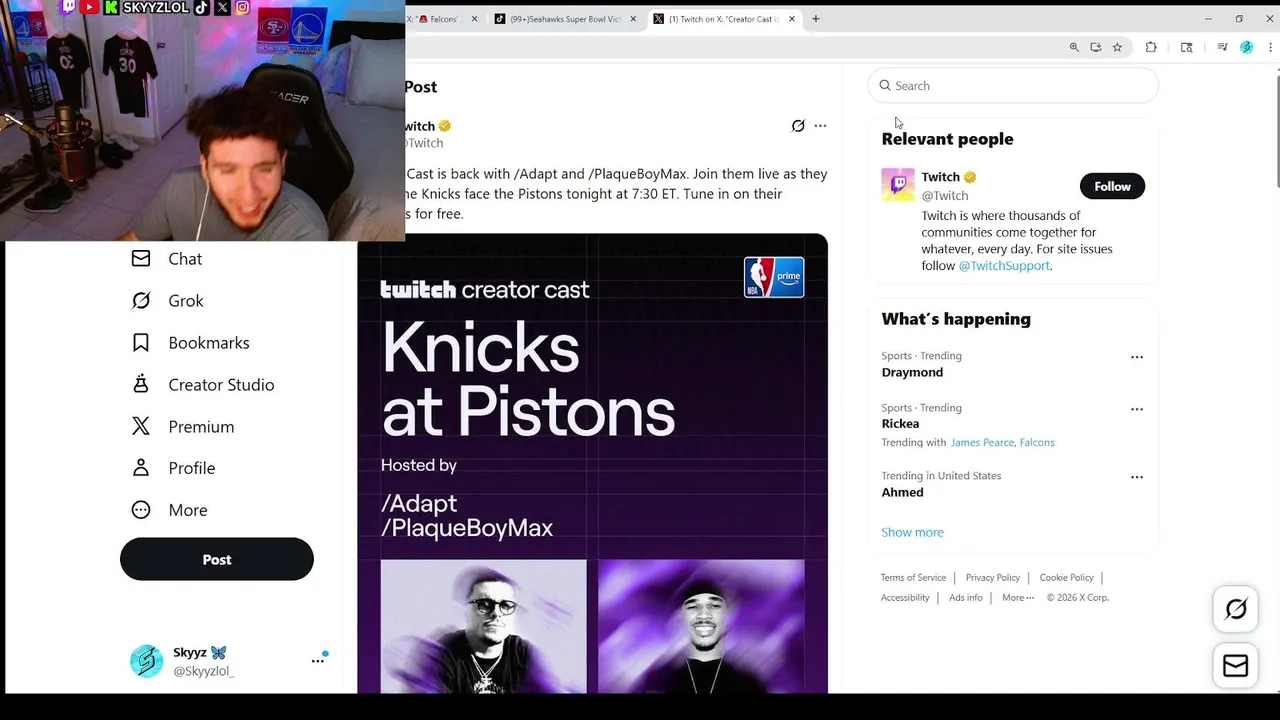Open Ahmed trend's three-dot options
Screen dimensions: 1280x720
coord(1137,477)
